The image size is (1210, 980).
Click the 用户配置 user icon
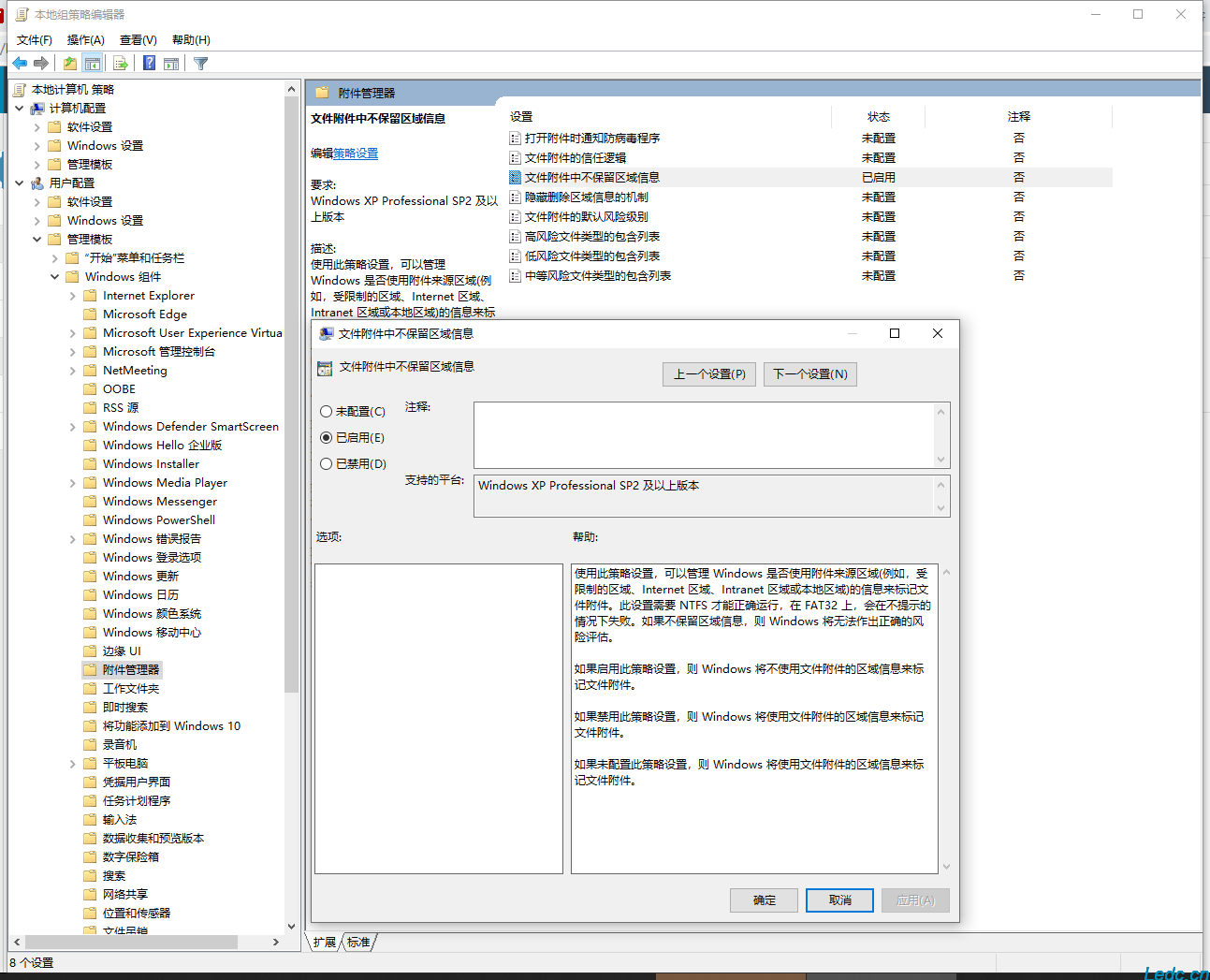coord(37,183)
